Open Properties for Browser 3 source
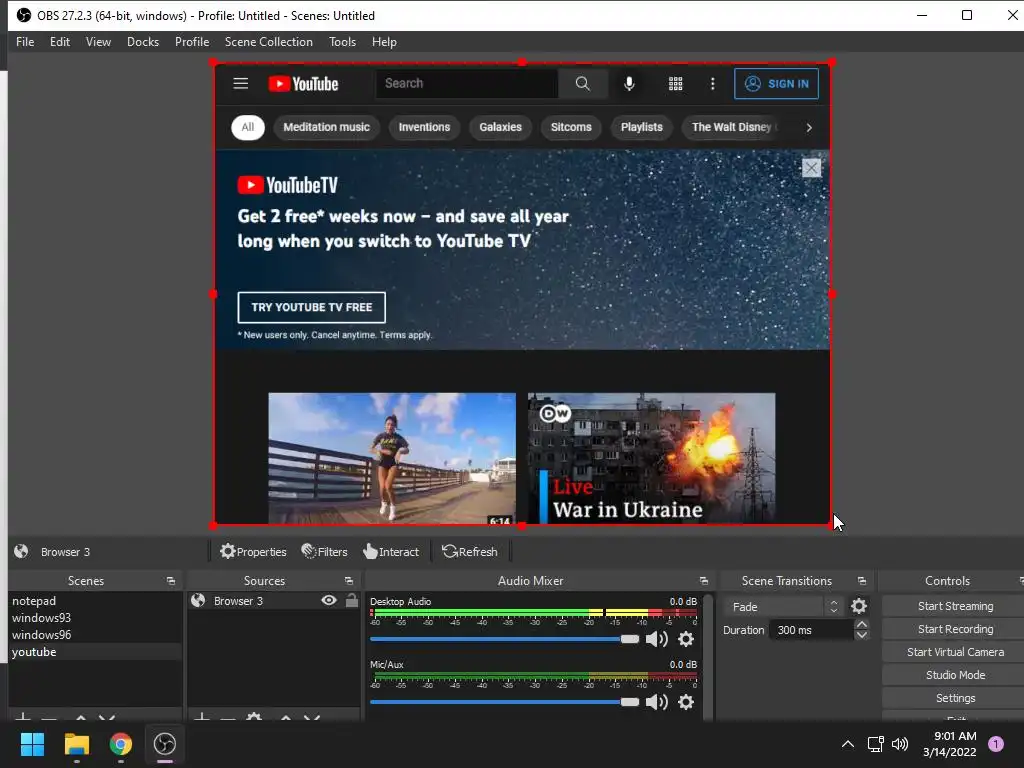 coord(253,552)
